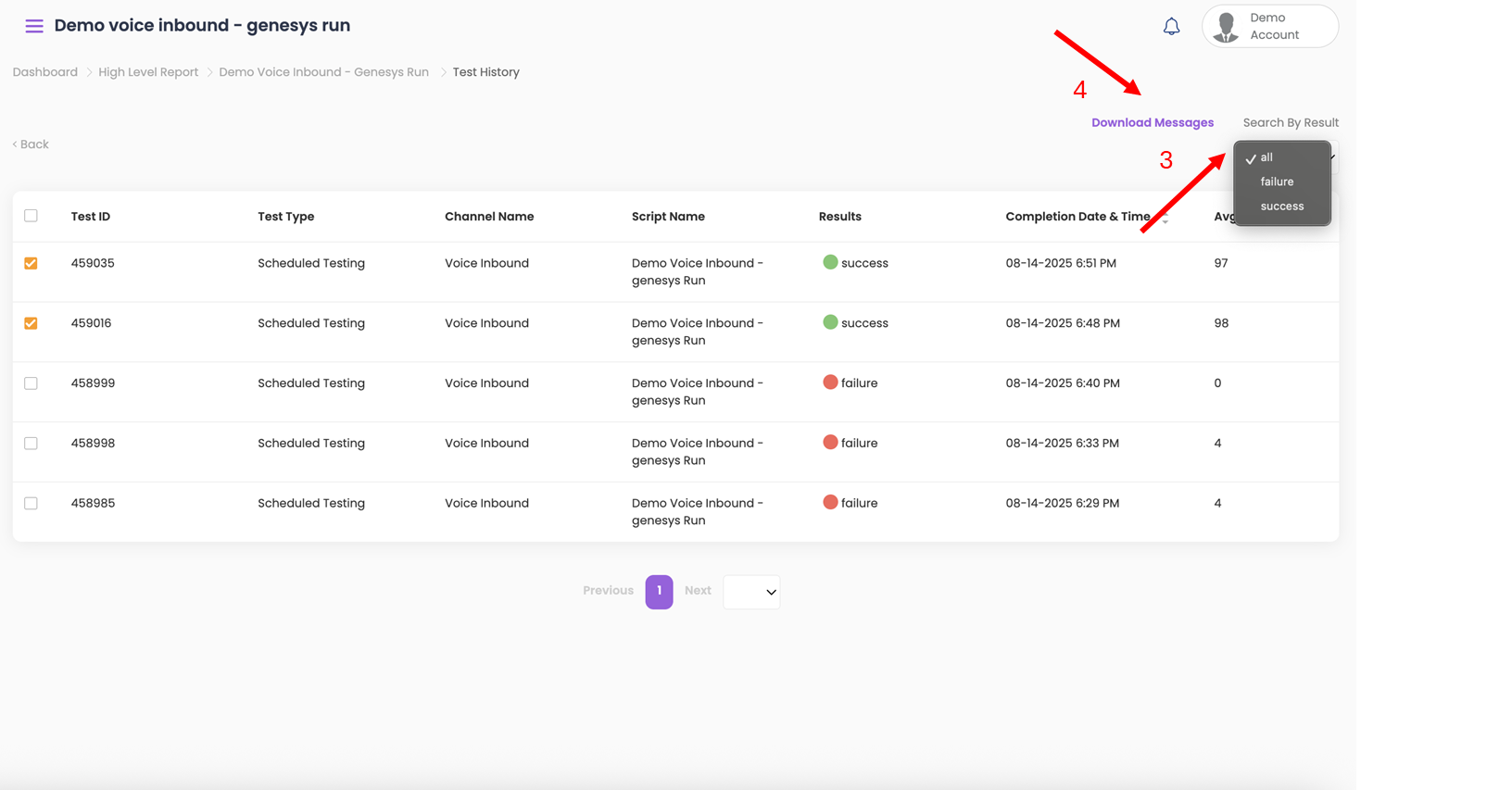
Task: Uncheck the checkbox for test 459035
Action: (31, 263)
